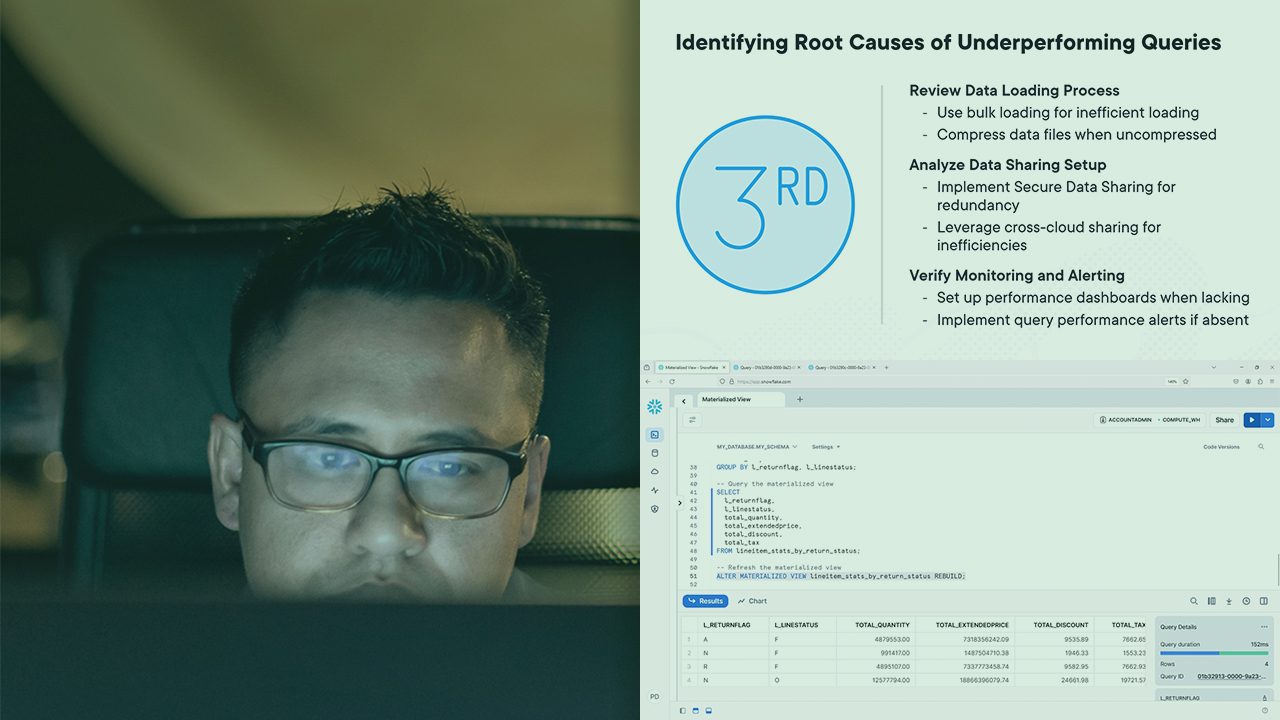Open the Data (database) sidebar icon
The width and height of the screenshot is (1280, 720).
click(654, 453)
